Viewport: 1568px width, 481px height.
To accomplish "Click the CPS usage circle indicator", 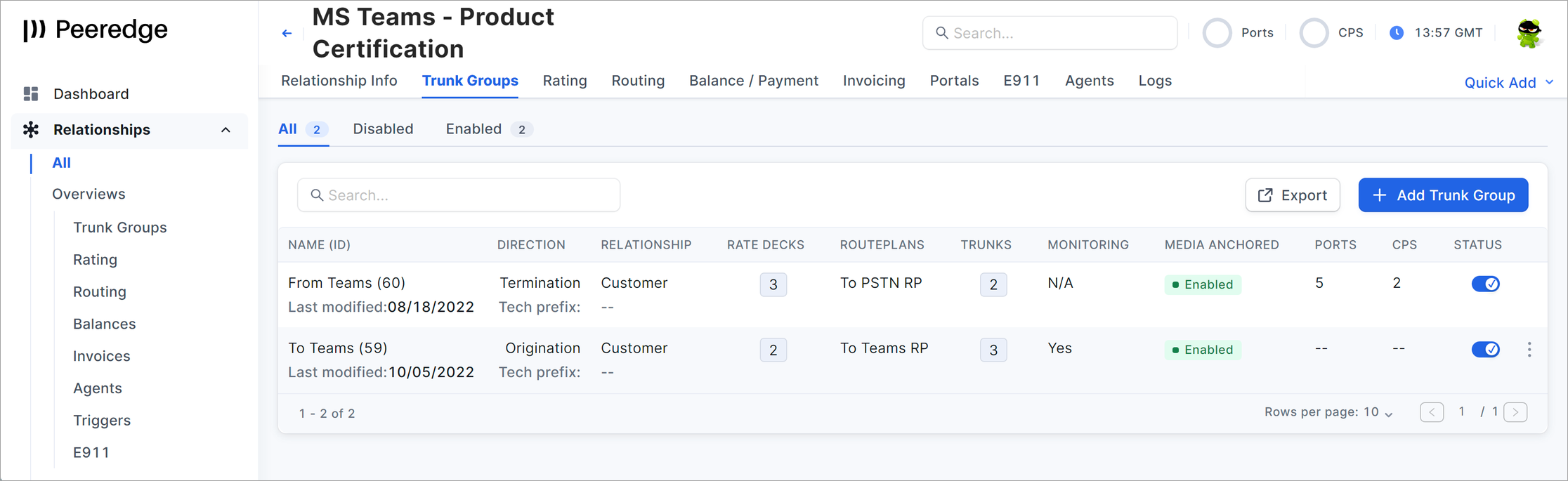I will (x=1314, y=33).
